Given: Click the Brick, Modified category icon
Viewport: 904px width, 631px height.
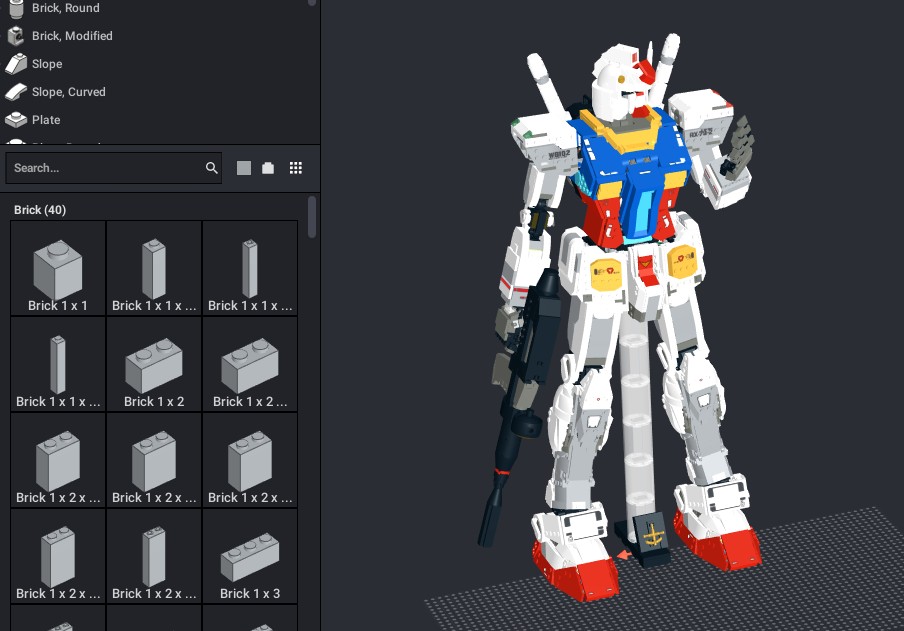Looking at the screenshot, I should (x=17, y=36).
